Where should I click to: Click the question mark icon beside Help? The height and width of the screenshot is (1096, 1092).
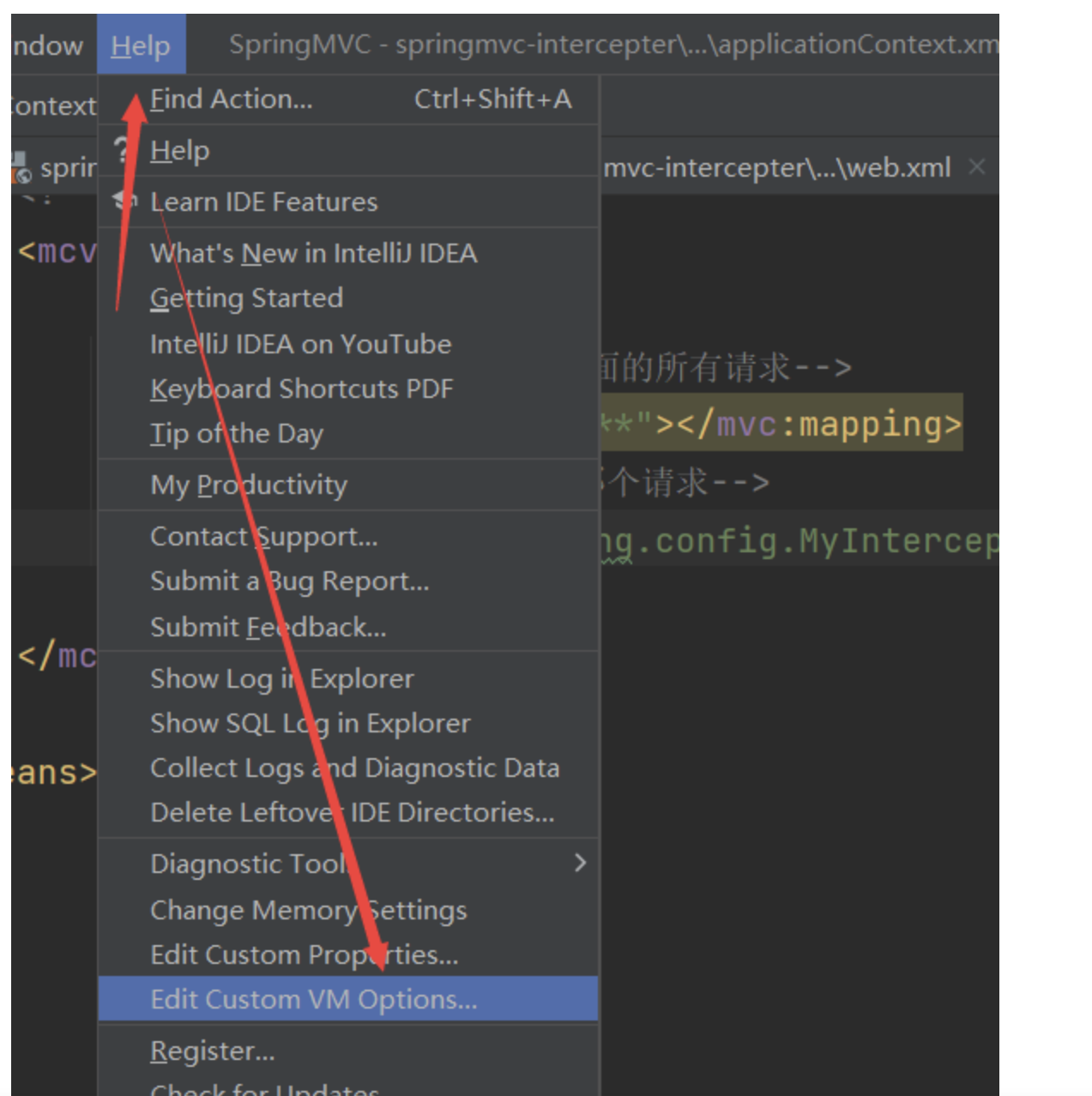pos(123,151)
